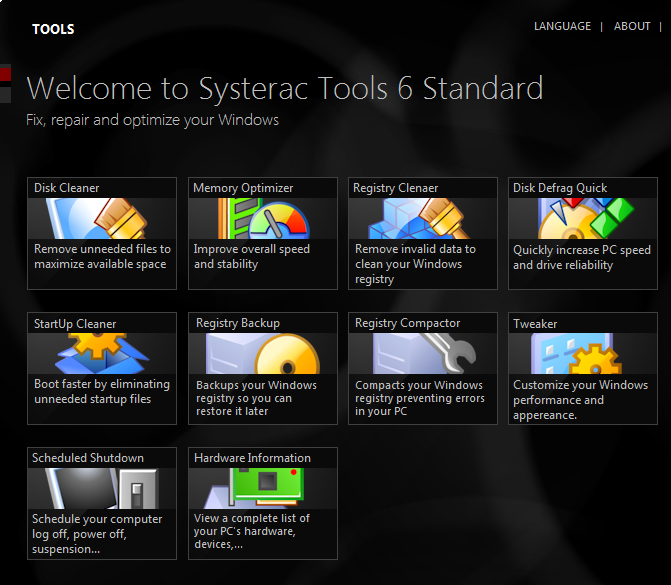671x585 pixels.
Task: Click the Registry Backup description text
Action: tap(257, 400)
